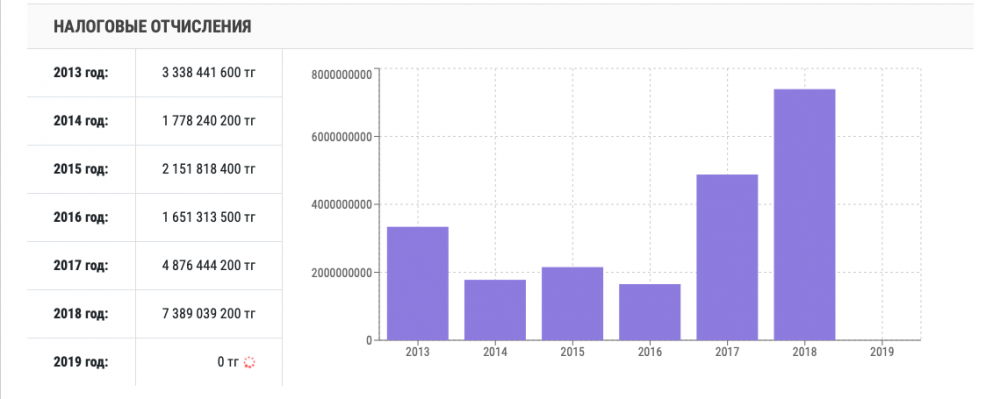Screen dimensions: 1000x399
Task: Click the x-axis label 2019
Action: (x=882, y=352)
